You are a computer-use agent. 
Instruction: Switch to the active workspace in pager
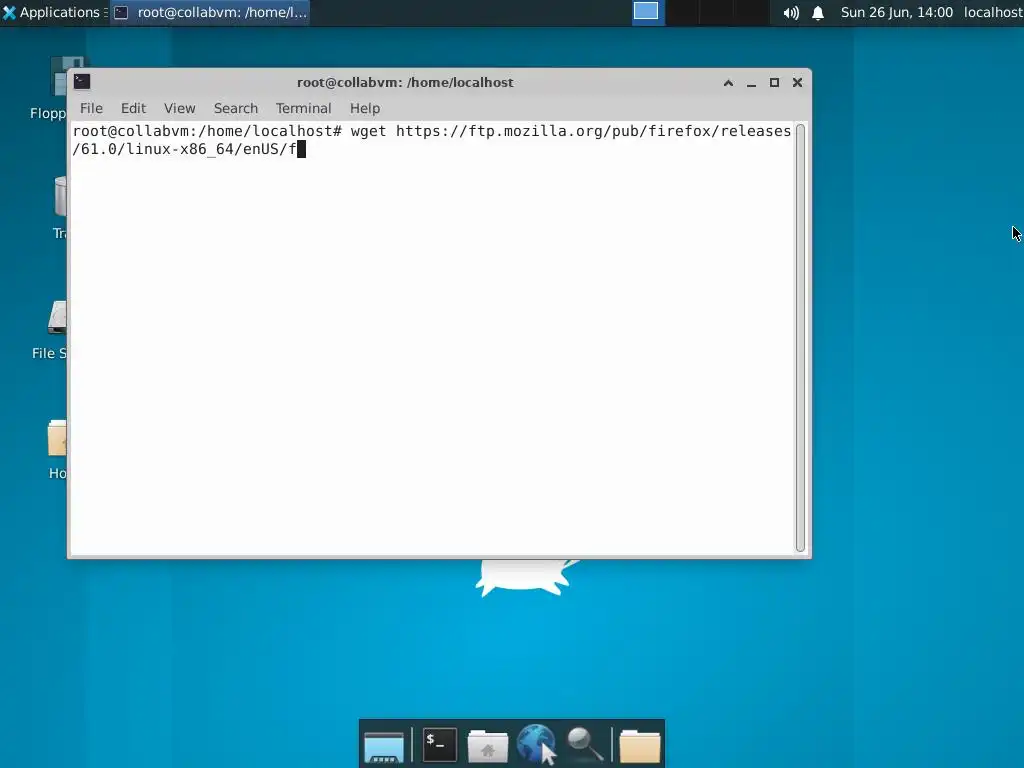[x=646, y=12]
